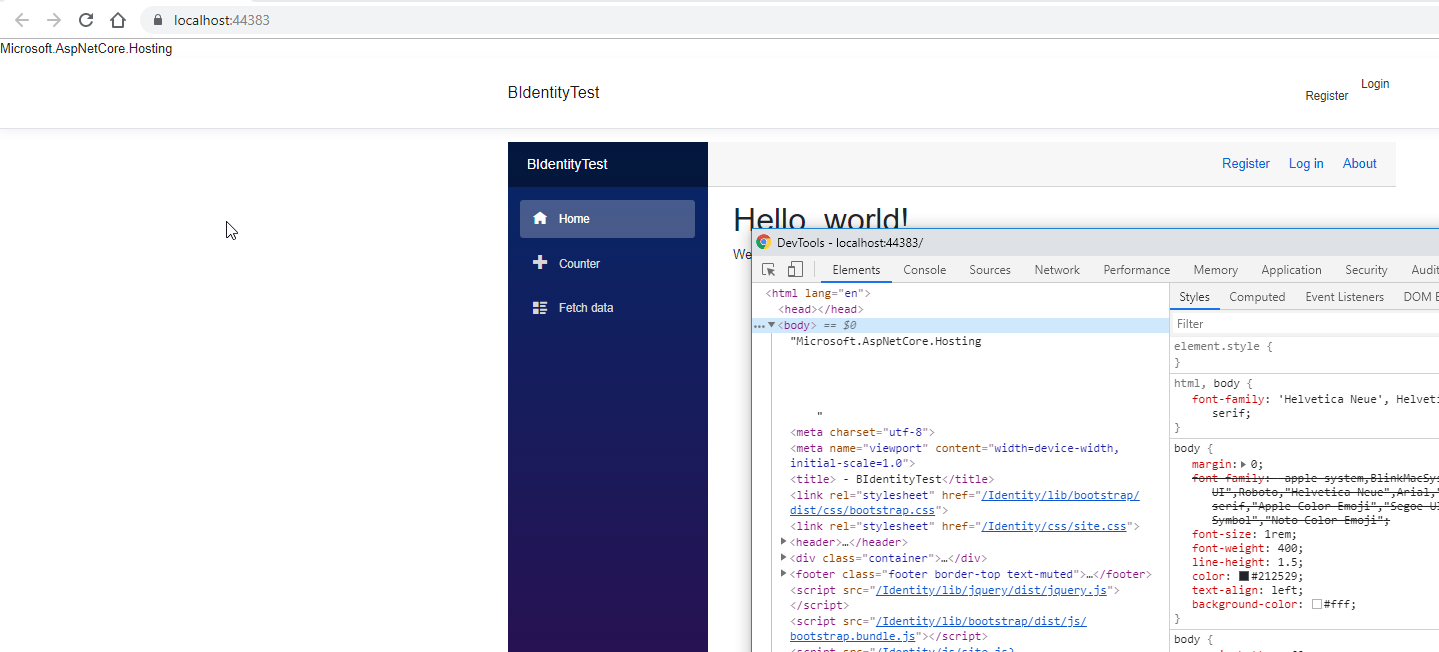The height and width of the screenshot is (652, 1439).
Task: Click the BIdentityTest brand in the top header
Action: click(x=553, y=92)
